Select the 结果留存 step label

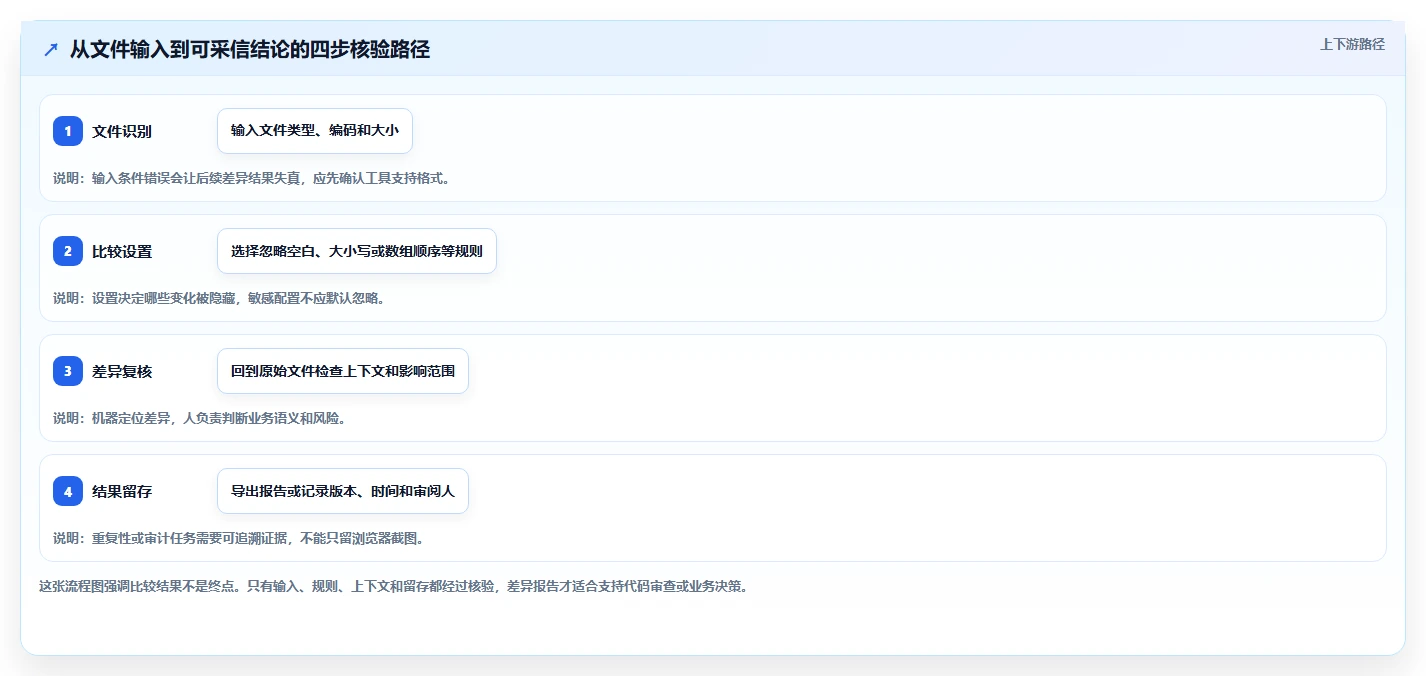pyautogui.click(x=122, y=491)
